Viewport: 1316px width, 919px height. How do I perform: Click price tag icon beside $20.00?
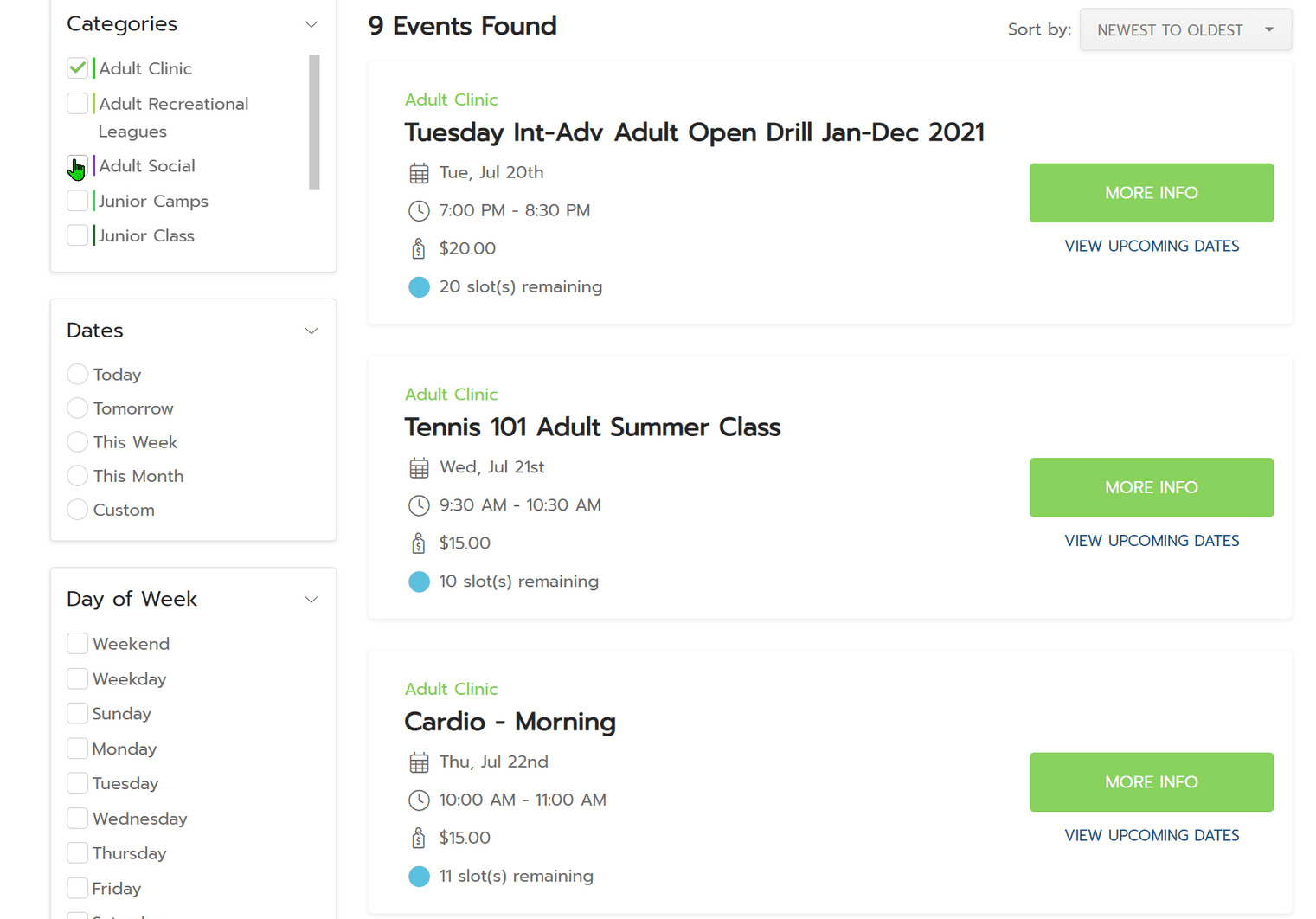419,249
